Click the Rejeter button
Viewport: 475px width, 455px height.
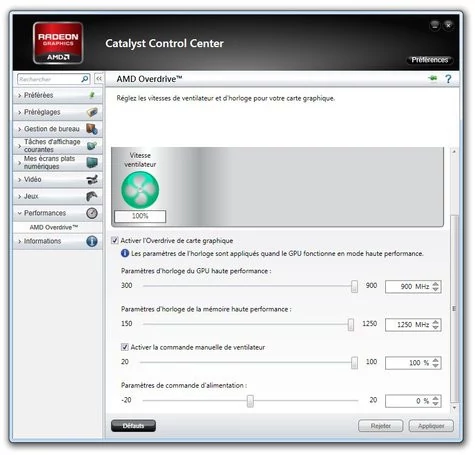(x=381, y=426)
